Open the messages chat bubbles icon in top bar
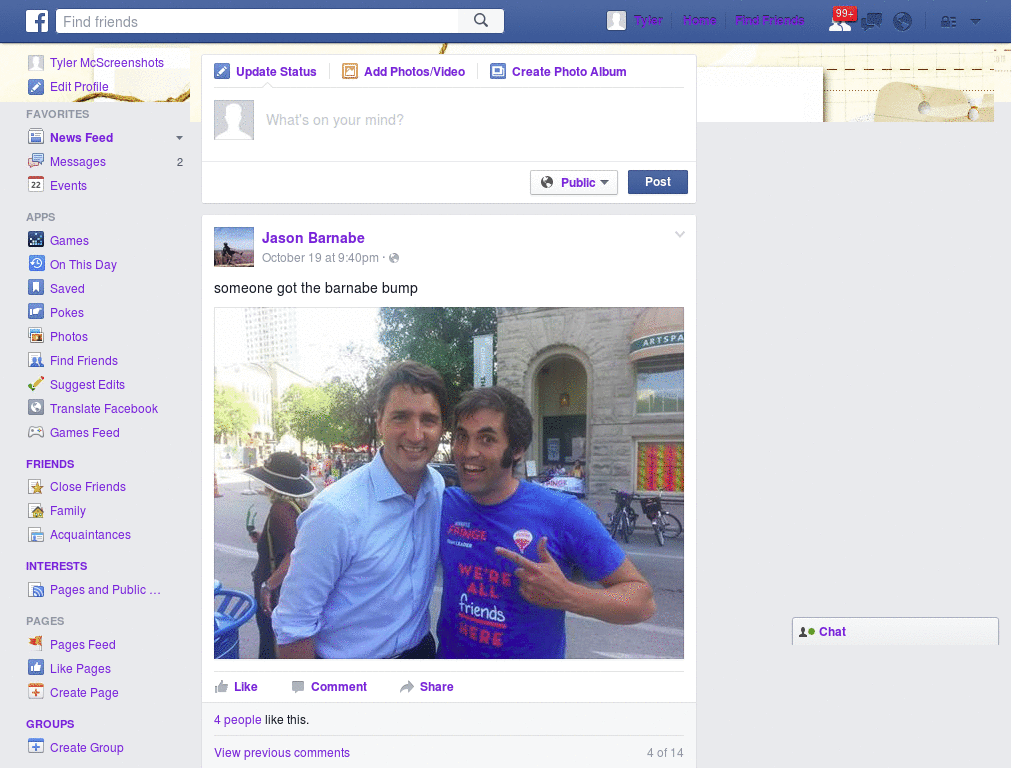 click(871, 22)
